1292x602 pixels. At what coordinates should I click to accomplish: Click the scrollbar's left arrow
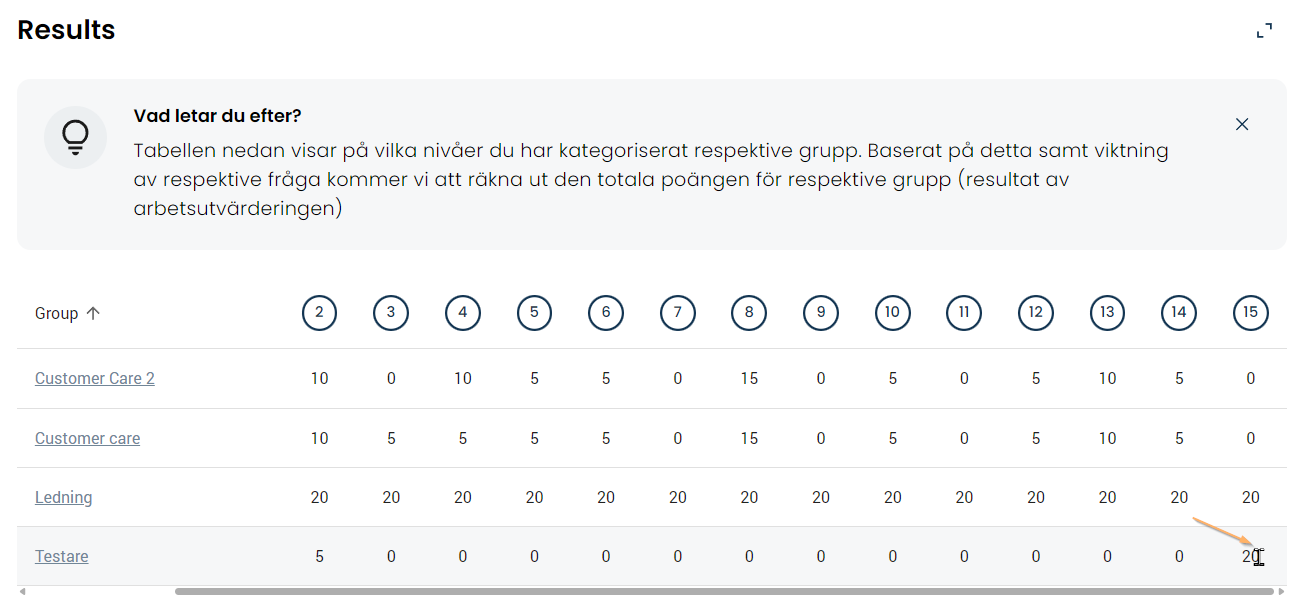point(22,592)
